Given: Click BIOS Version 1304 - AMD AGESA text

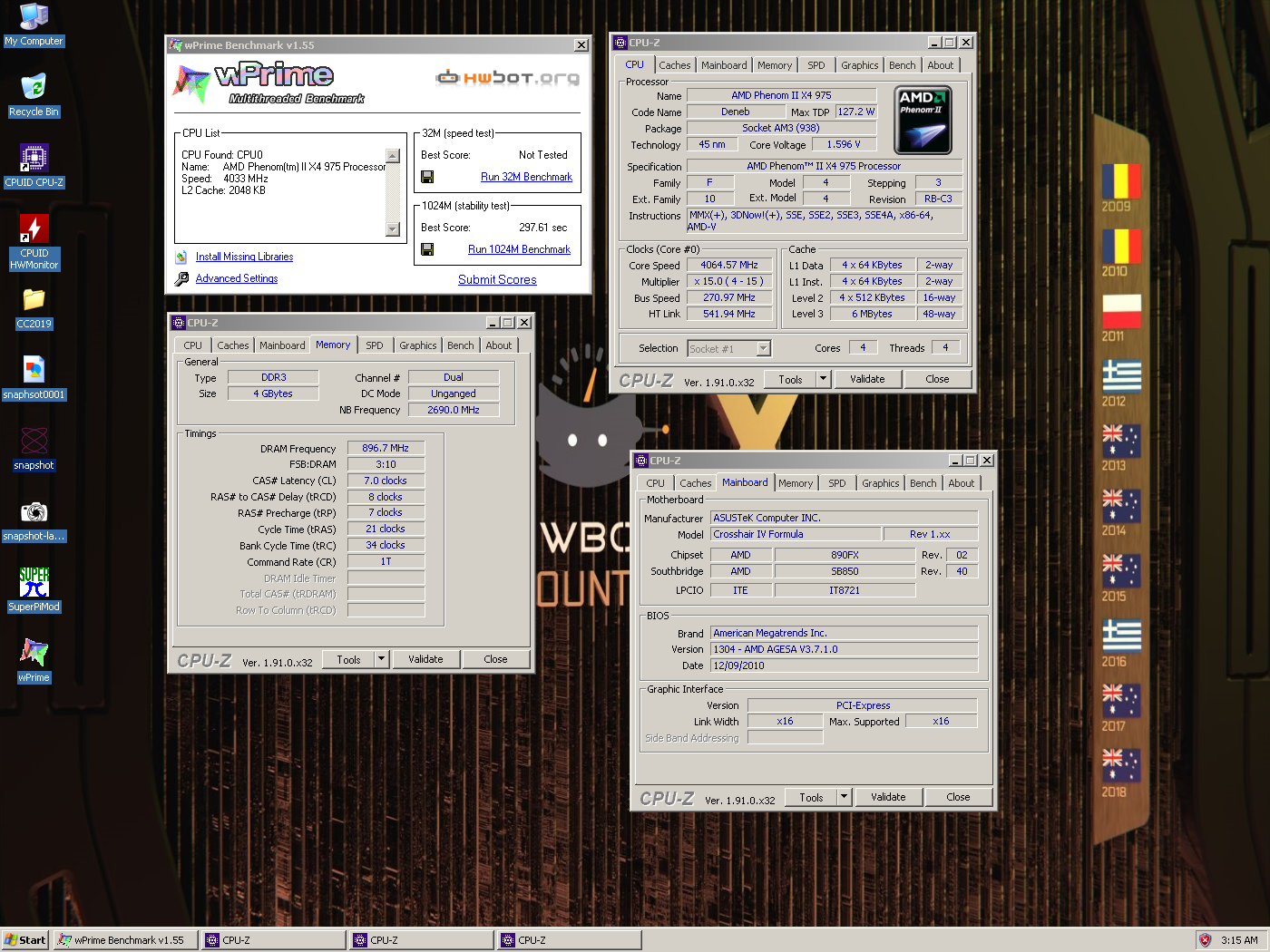Looking at the screenshot, I should [x=845, y=649].
